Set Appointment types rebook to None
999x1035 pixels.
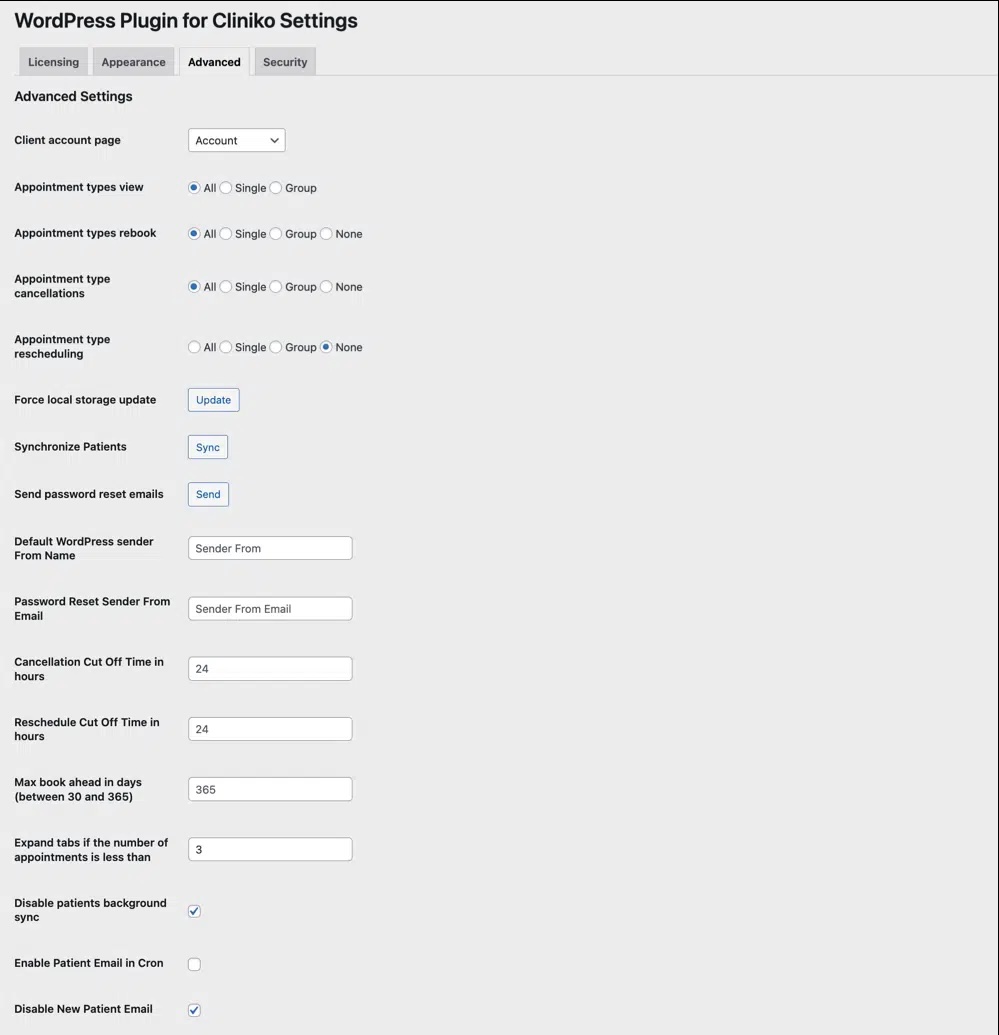pos(326,234)
